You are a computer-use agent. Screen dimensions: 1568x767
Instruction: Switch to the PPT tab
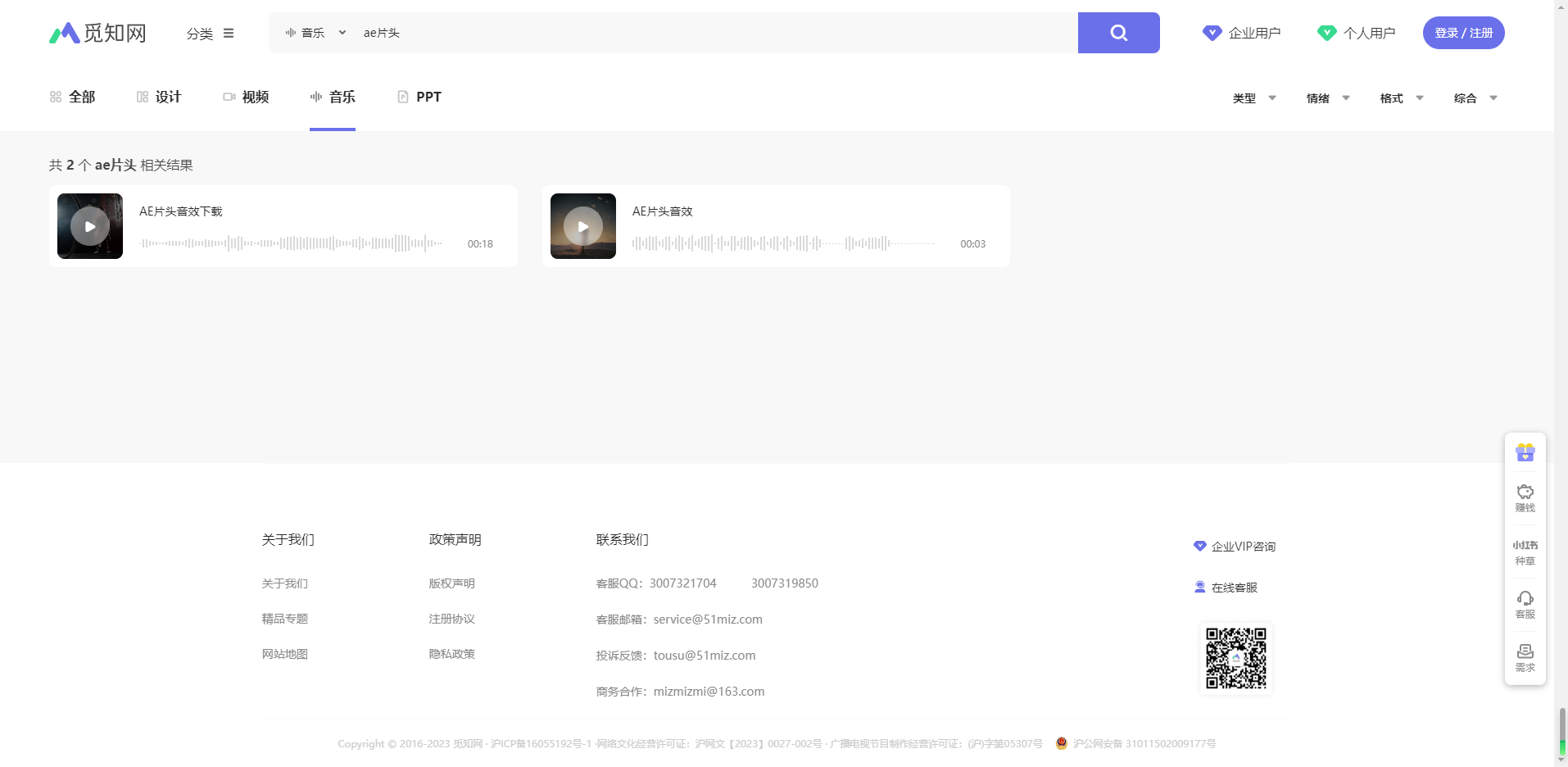(x=419, y=96)
